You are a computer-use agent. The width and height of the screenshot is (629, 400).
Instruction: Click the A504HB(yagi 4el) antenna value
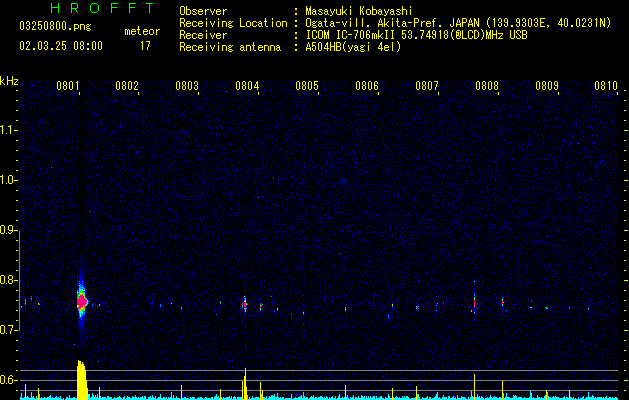pyautogui.click(x=353, y=47)
